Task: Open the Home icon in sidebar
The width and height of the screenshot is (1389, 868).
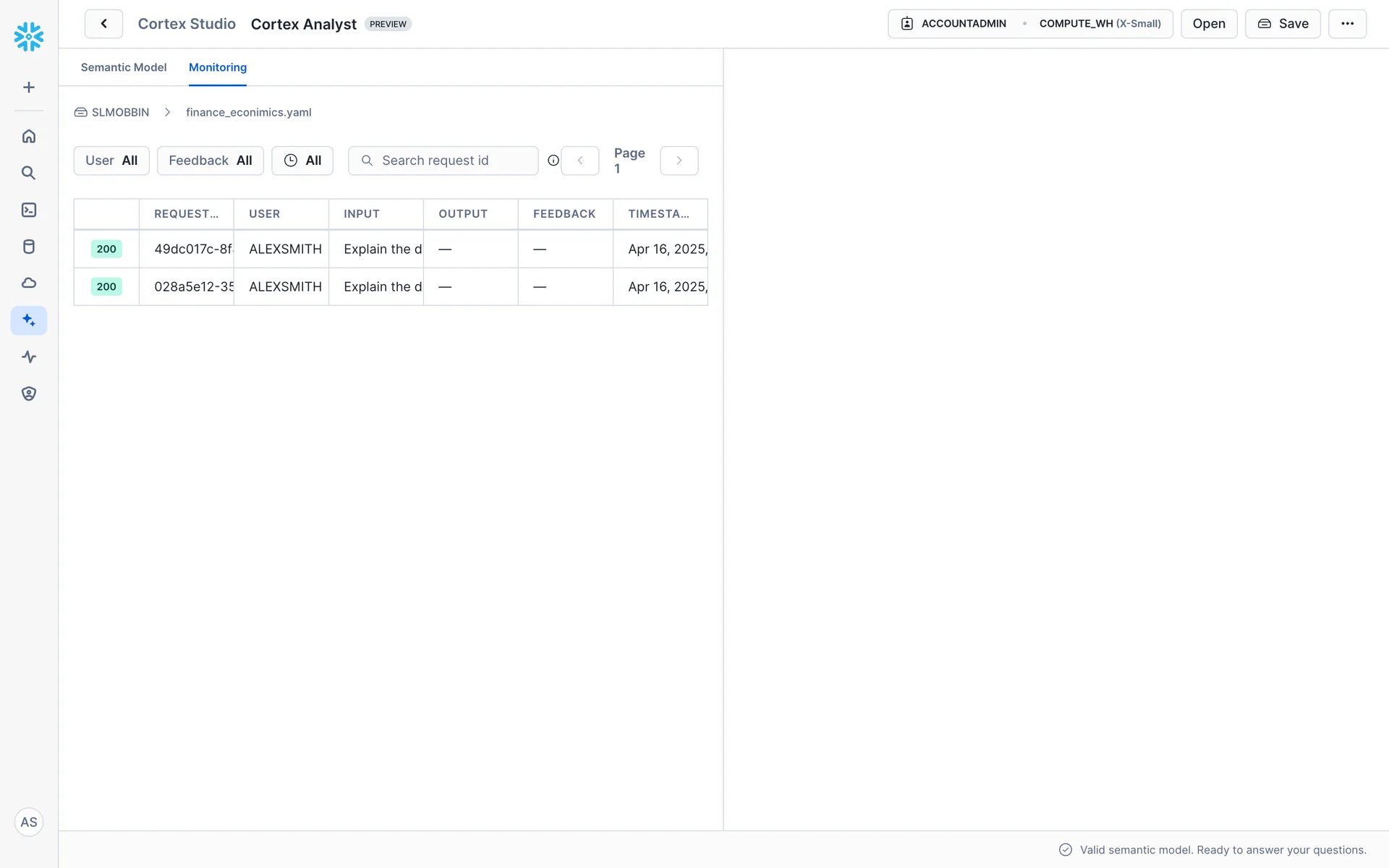Action: pyautogui.click(x=29, y=136)
